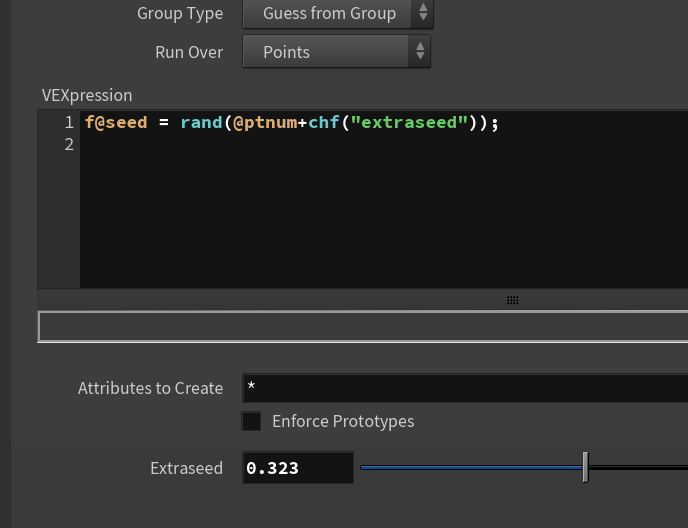The height and width of the screenshot is (528, 688).
Task: Click the @ptnum variable in the code
Action: [x=265, y=122]
